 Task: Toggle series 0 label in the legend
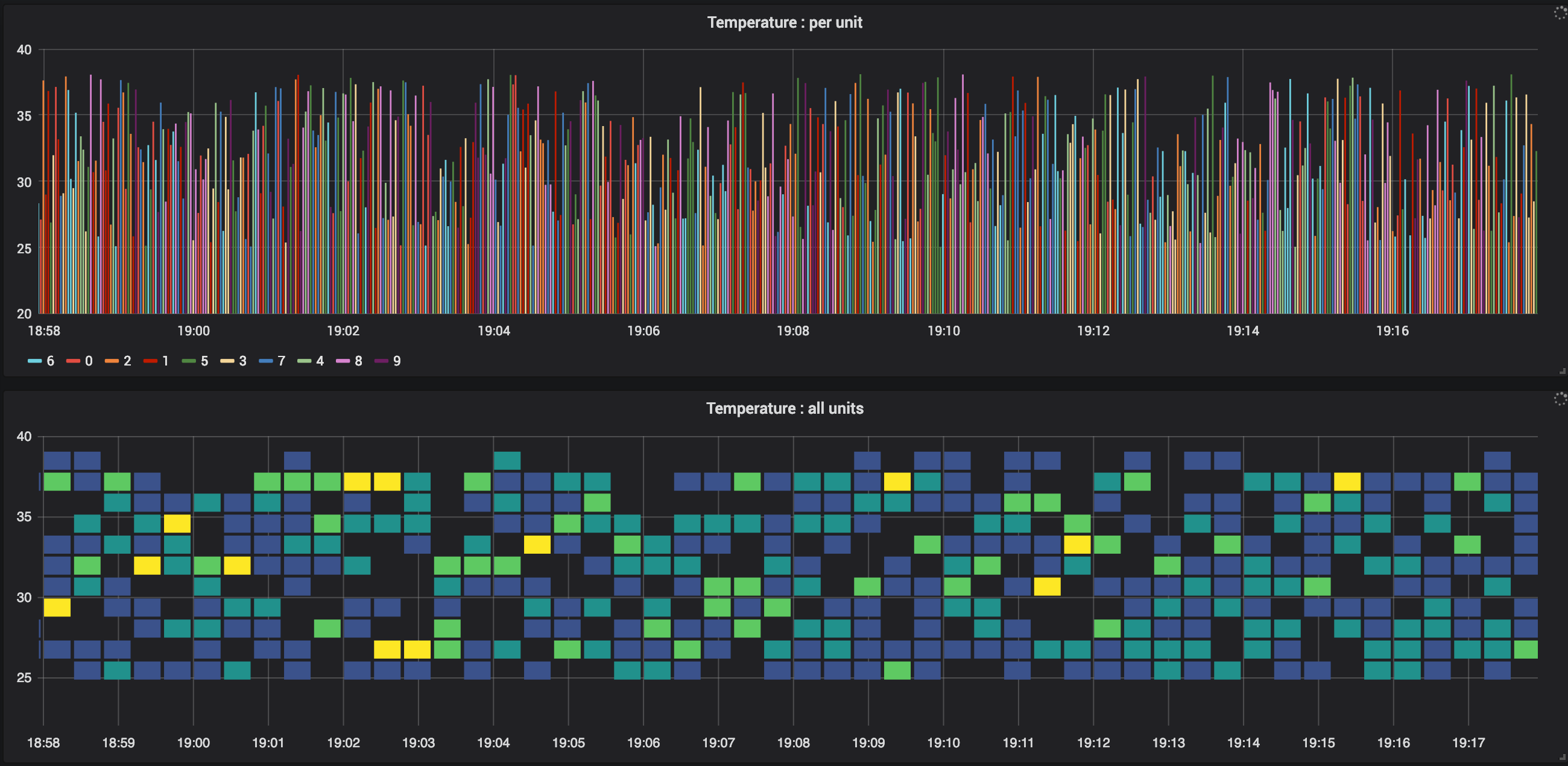(x=89, y=361)
